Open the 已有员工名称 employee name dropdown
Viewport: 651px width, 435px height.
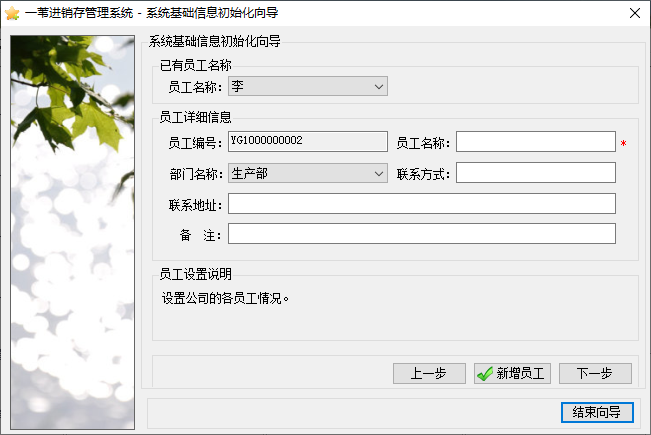click(308, 86)
